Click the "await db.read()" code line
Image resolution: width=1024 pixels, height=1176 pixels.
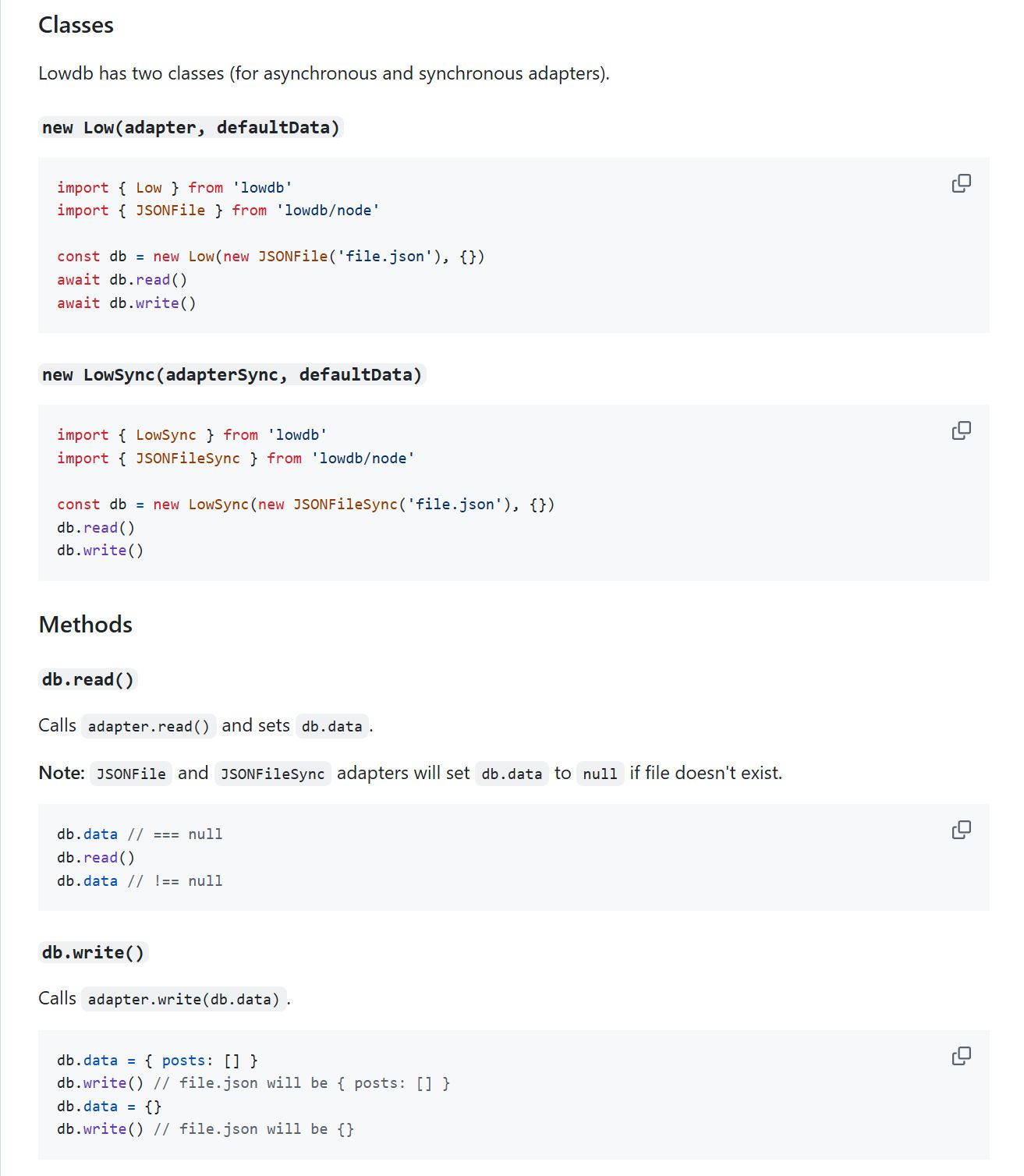pyautogui.click(x=122, y=280)
